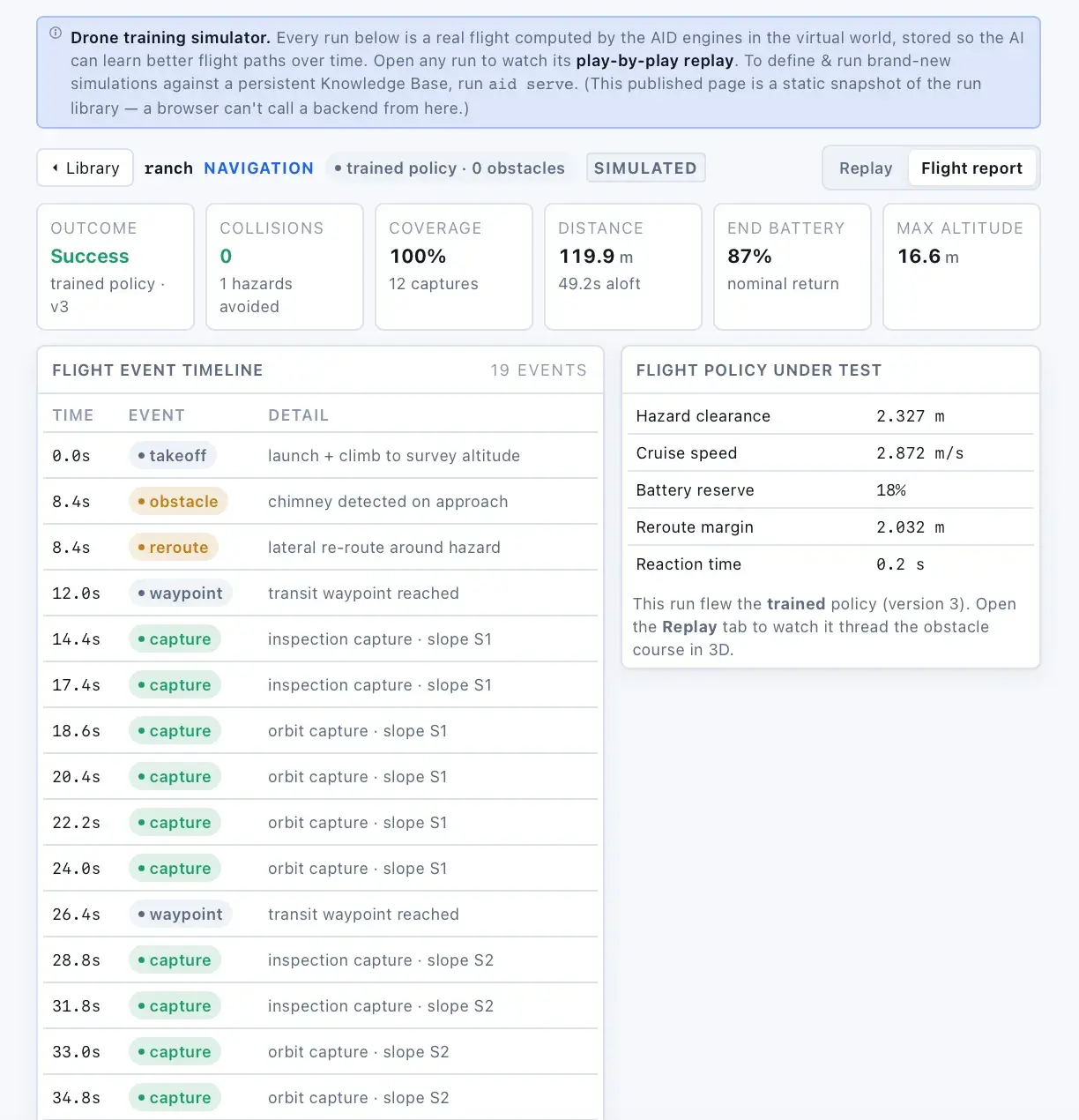Viewport: 1079px width, 1120px height.
Task: Click the capture tag at 14.4s
Action: point(175,638)
